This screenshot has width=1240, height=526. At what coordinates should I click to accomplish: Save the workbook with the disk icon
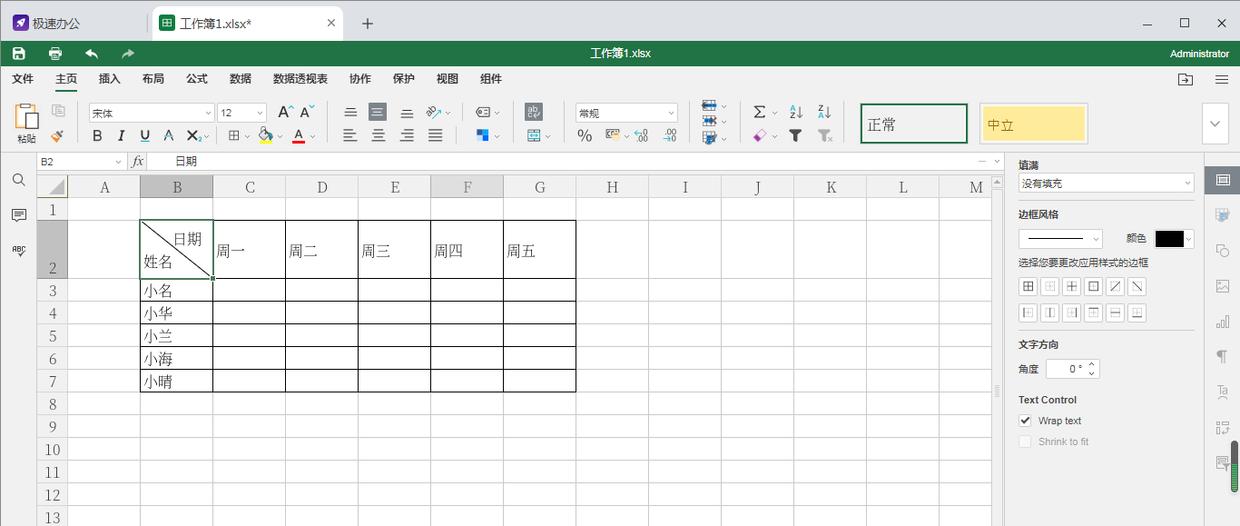(x=19, y=53)
